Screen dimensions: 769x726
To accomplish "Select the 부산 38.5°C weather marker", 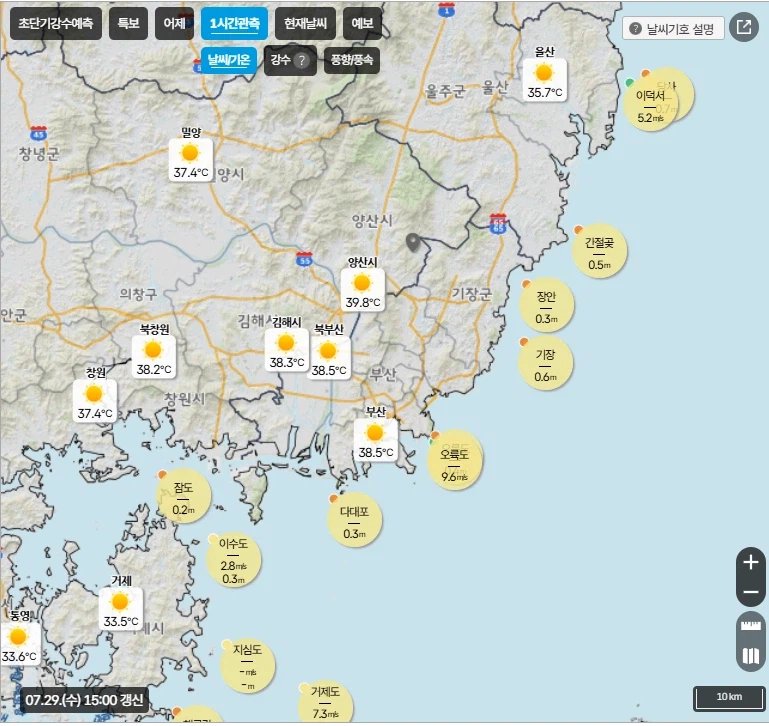I will 376,440.
